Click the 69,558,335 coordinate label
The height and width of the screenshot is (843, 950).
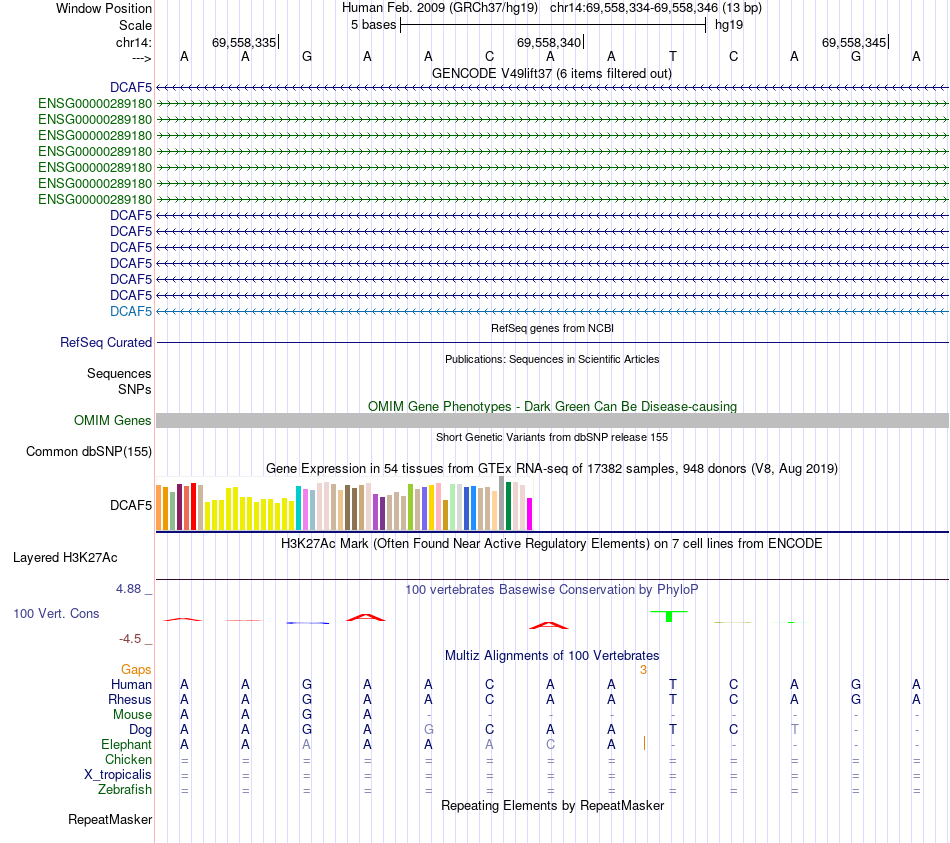point(244,42)
